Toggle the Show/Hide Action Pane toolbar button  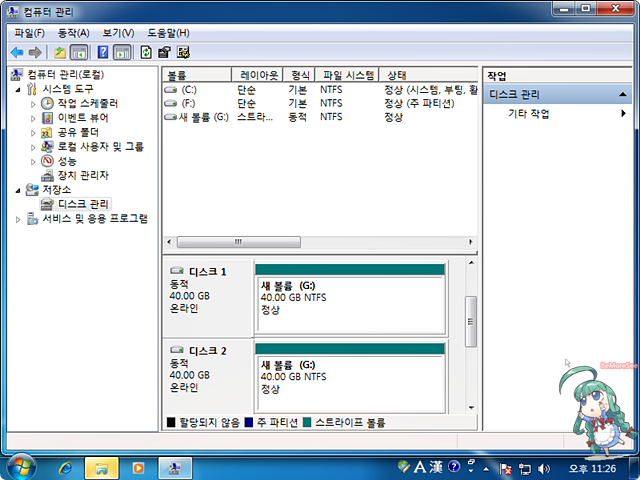(x=122, y=52)
